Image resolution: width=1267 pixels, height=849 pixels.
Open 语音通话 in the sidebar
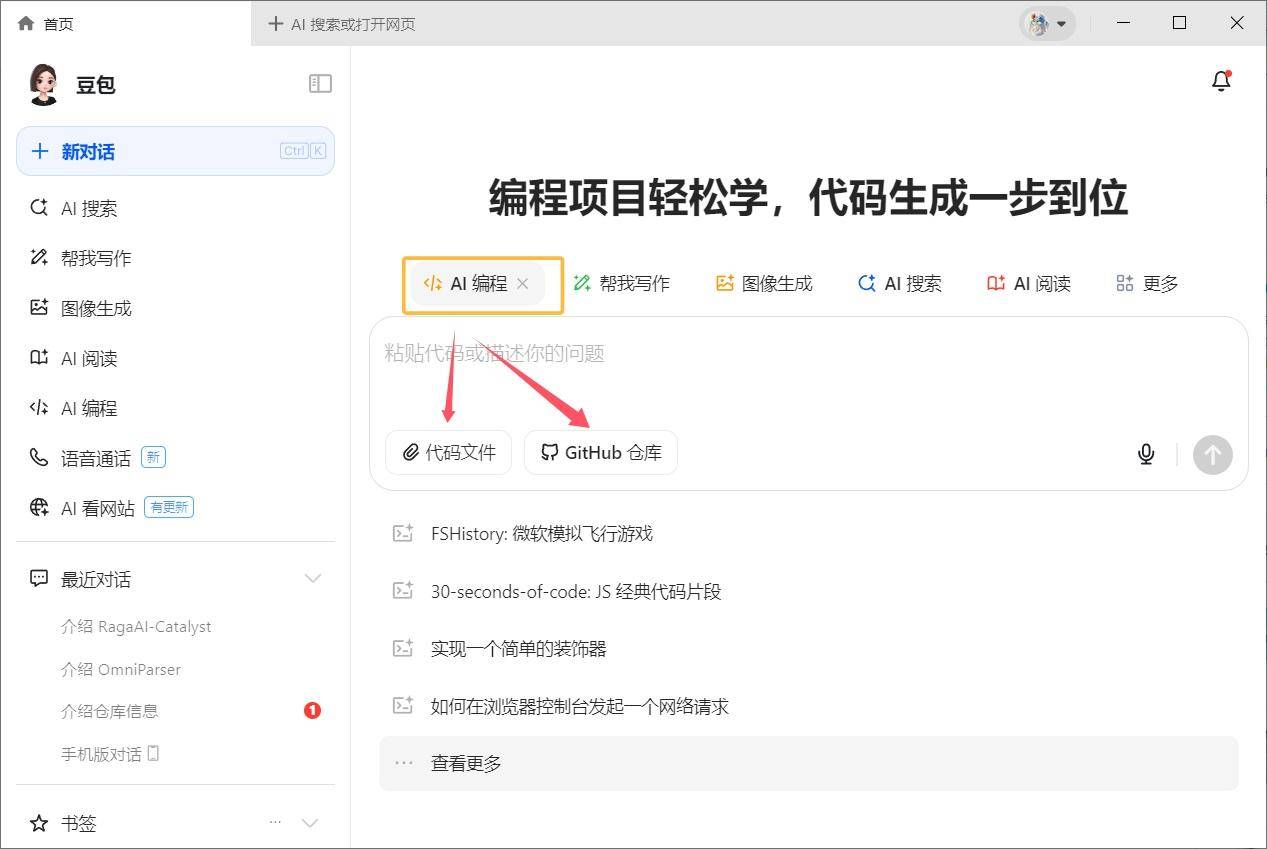point(175,458)
